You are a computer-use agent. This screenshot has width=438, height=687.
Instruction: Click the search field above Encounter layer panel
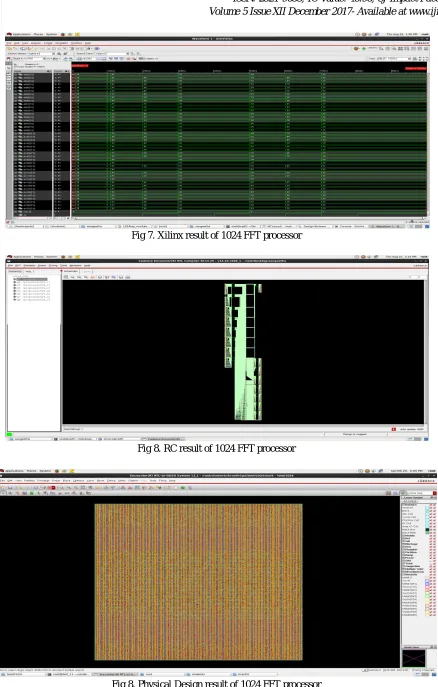click(x=420, y=493)
